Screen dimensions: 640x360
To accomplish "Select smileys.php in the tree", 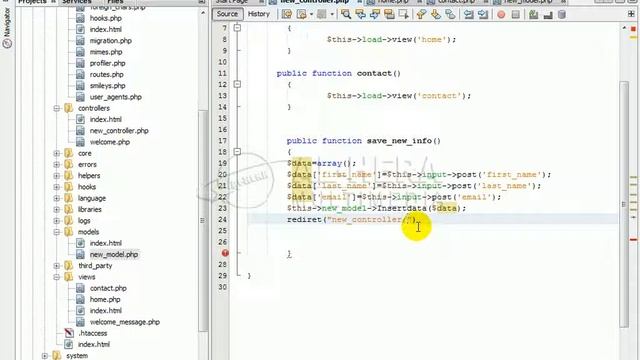I will coord(107,86).
